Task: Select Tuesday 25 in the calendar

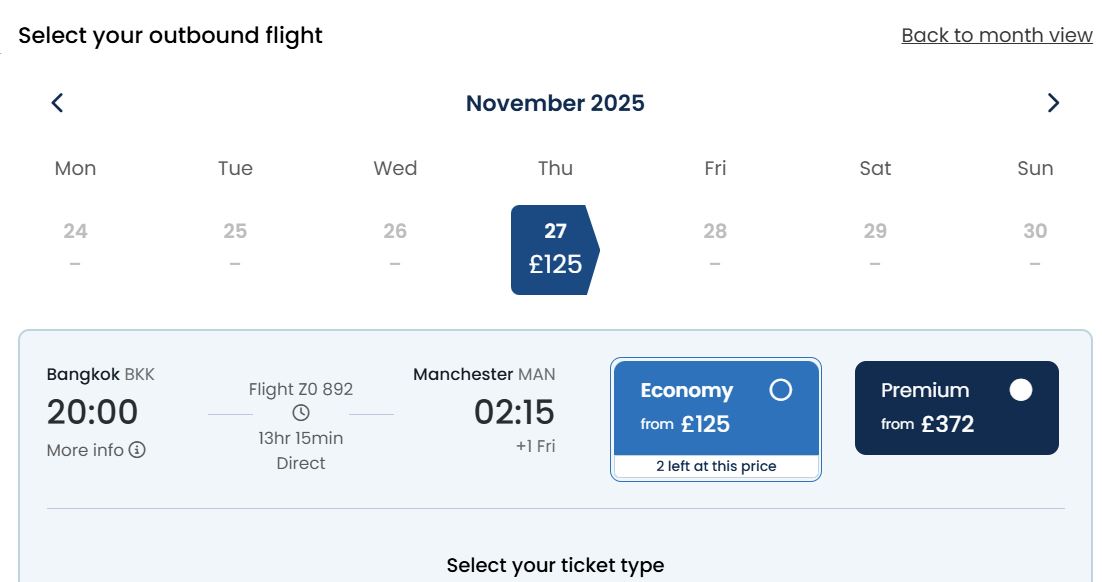Action: pos(235,245)
